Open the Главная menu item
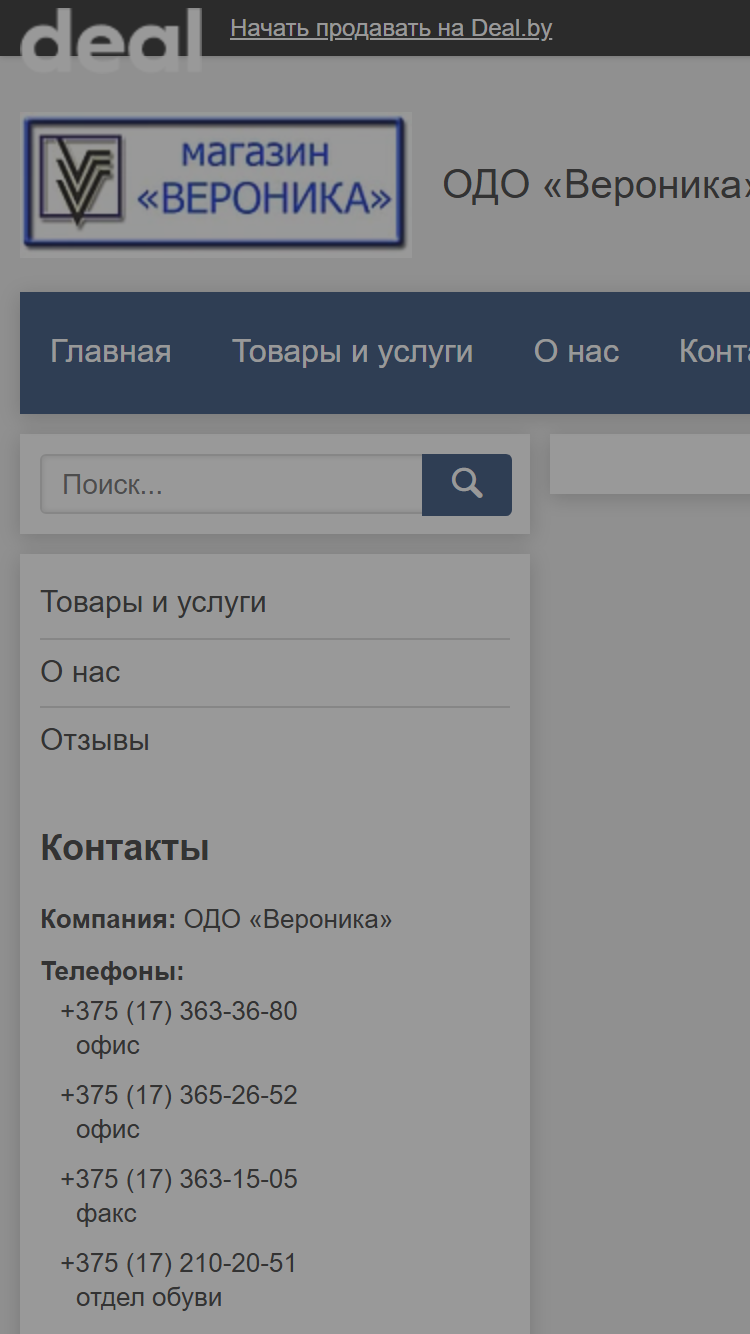 (x=111, y=351)
